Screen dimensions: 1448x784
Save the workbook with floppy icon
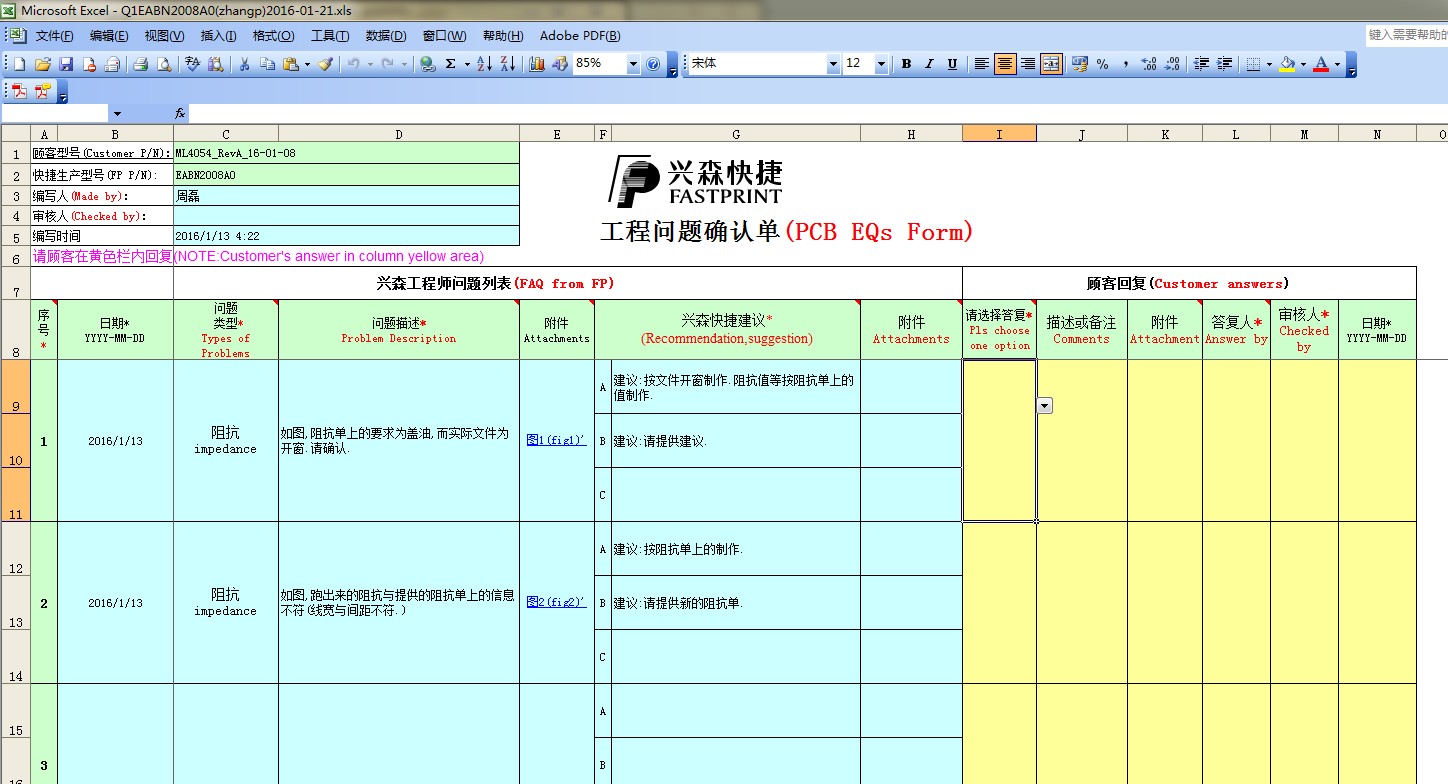click(65, 64)
